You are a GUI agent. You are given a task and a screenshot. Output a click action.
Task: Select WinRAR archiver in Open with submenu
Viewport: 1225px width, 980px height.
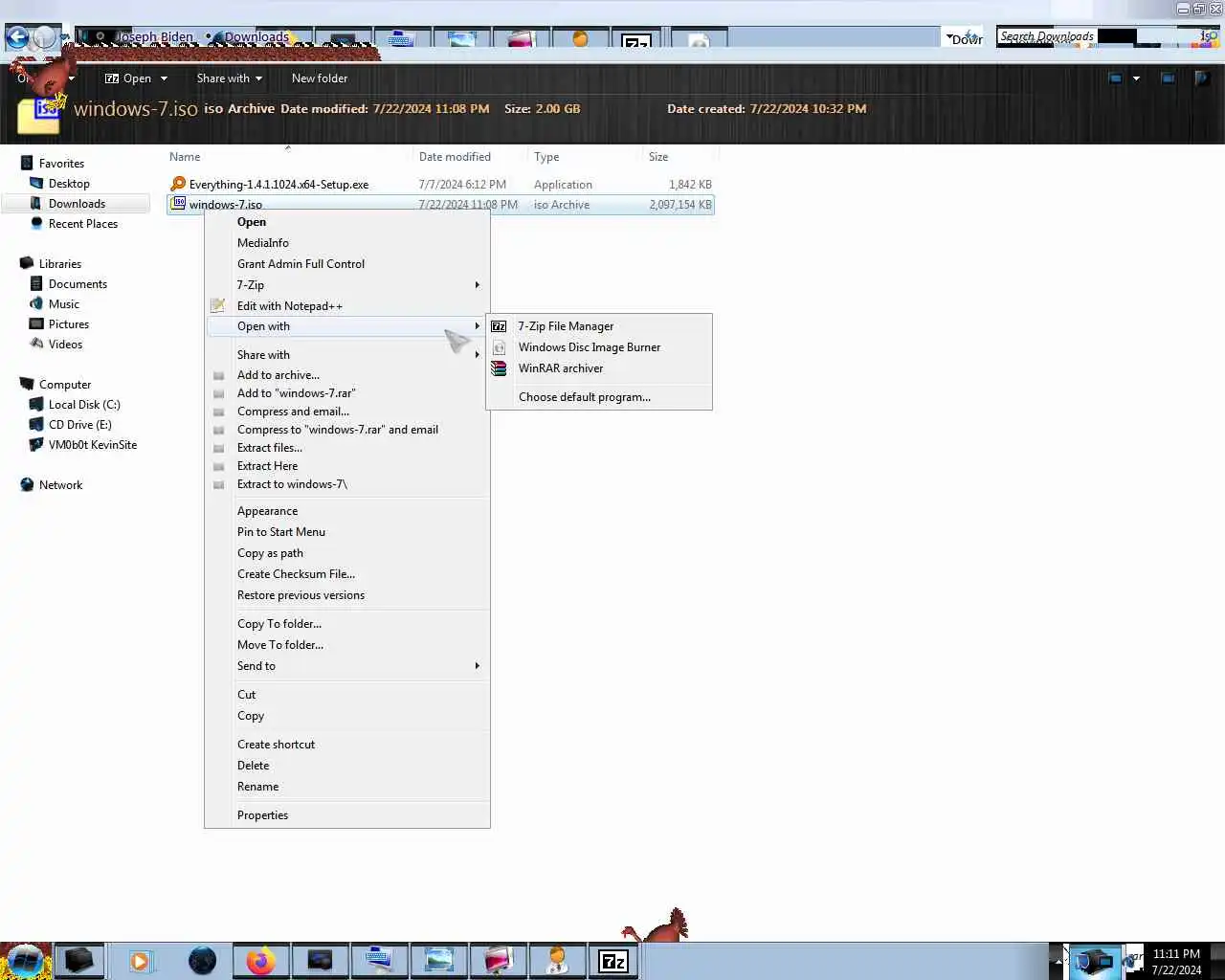(x=561, y=368)
